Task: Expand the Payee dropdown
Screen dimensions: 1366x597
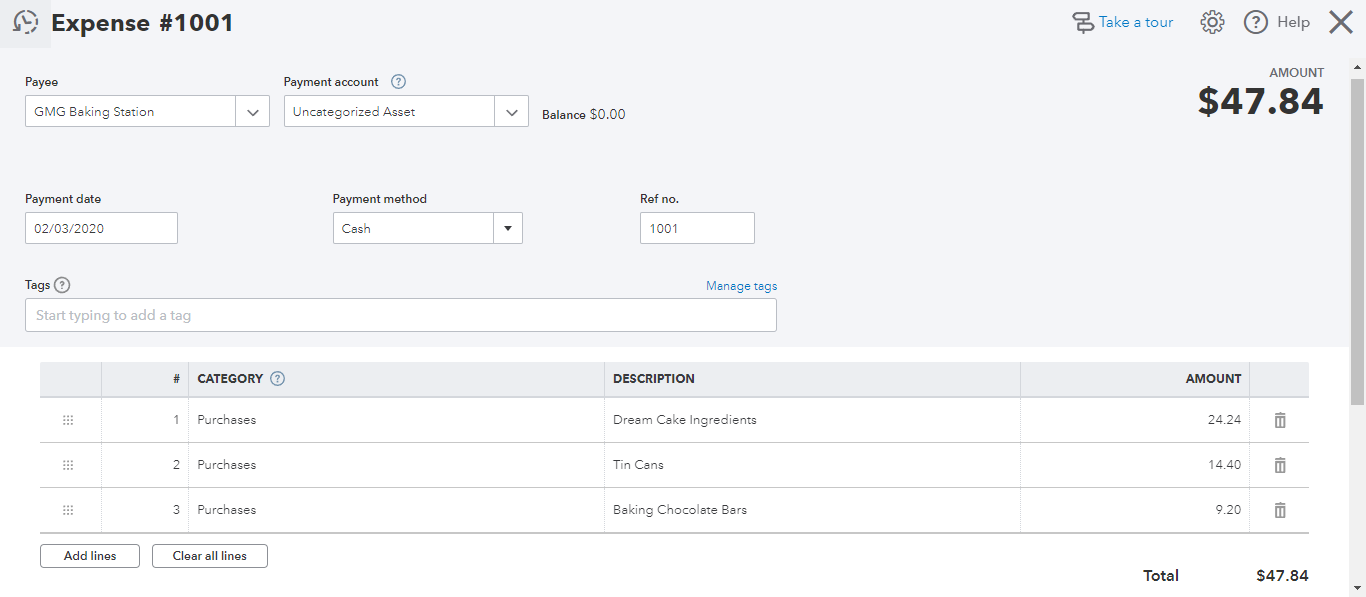Action: (x=252, y=112)
